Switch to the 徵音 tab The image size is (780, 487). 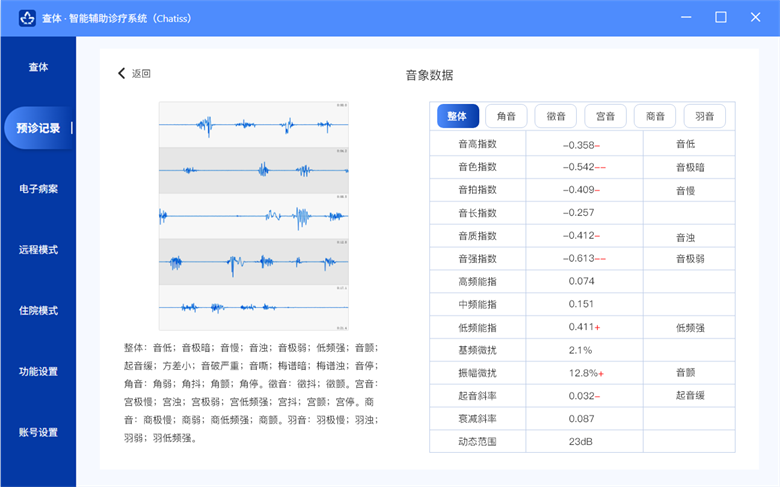point(556,116)
